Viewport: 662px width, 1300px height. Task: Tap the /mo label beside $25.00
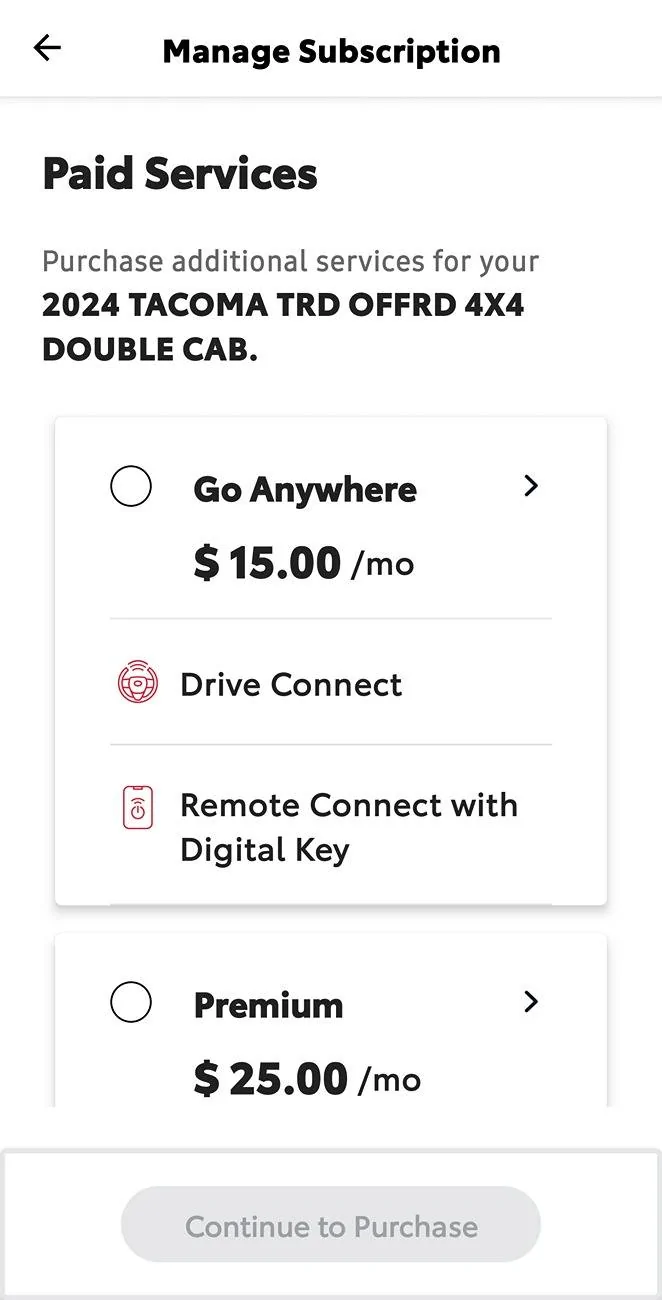(389, 1080)
